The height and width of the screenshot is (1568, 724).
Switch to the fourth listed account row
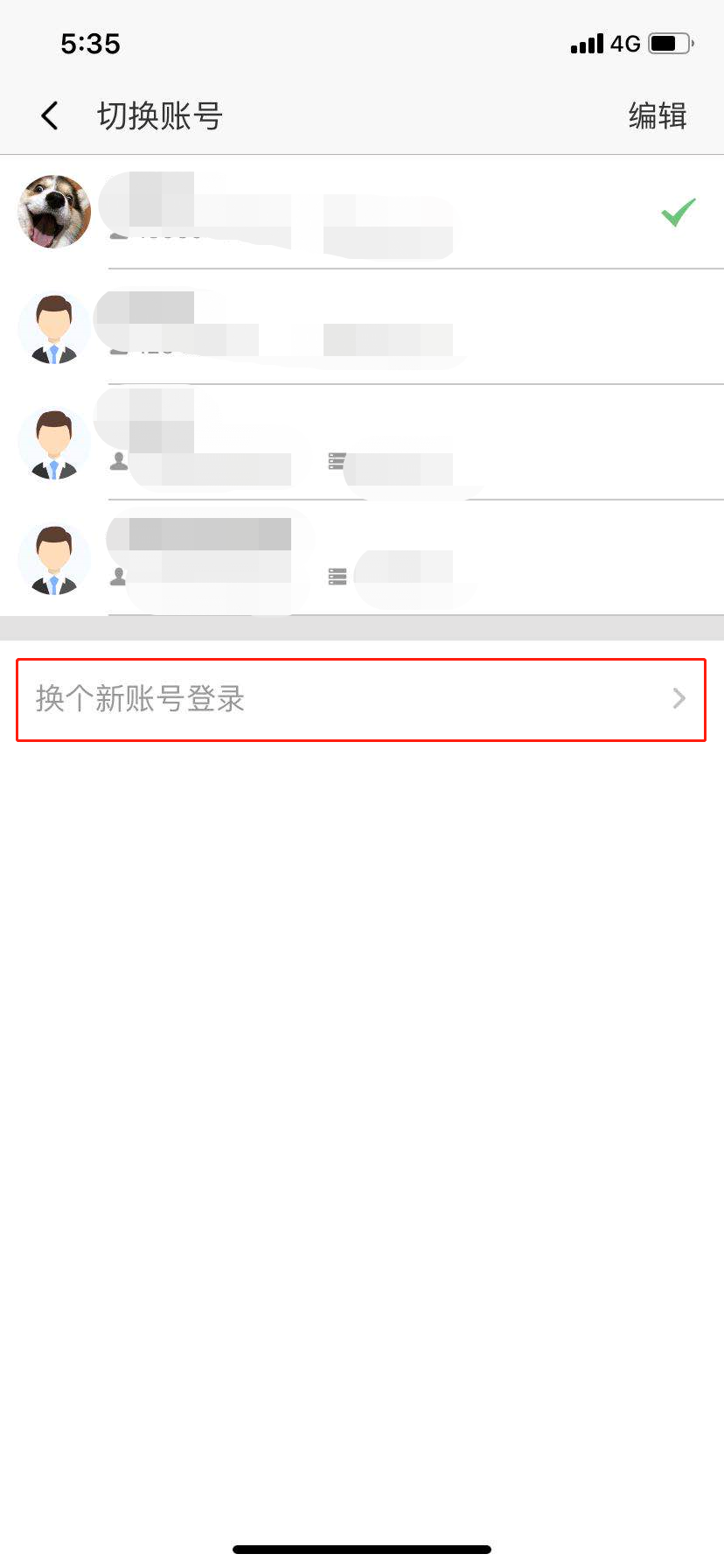(362, 558)
